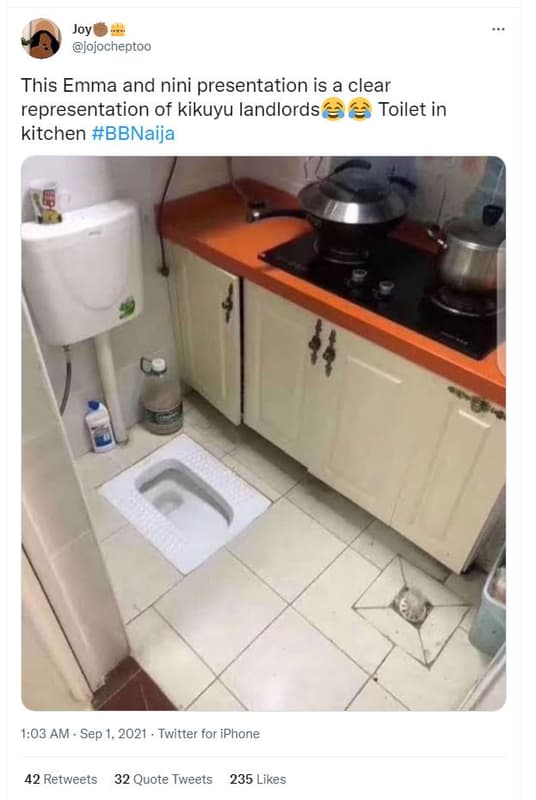View who gave the 235 Likes

point(258,779)
